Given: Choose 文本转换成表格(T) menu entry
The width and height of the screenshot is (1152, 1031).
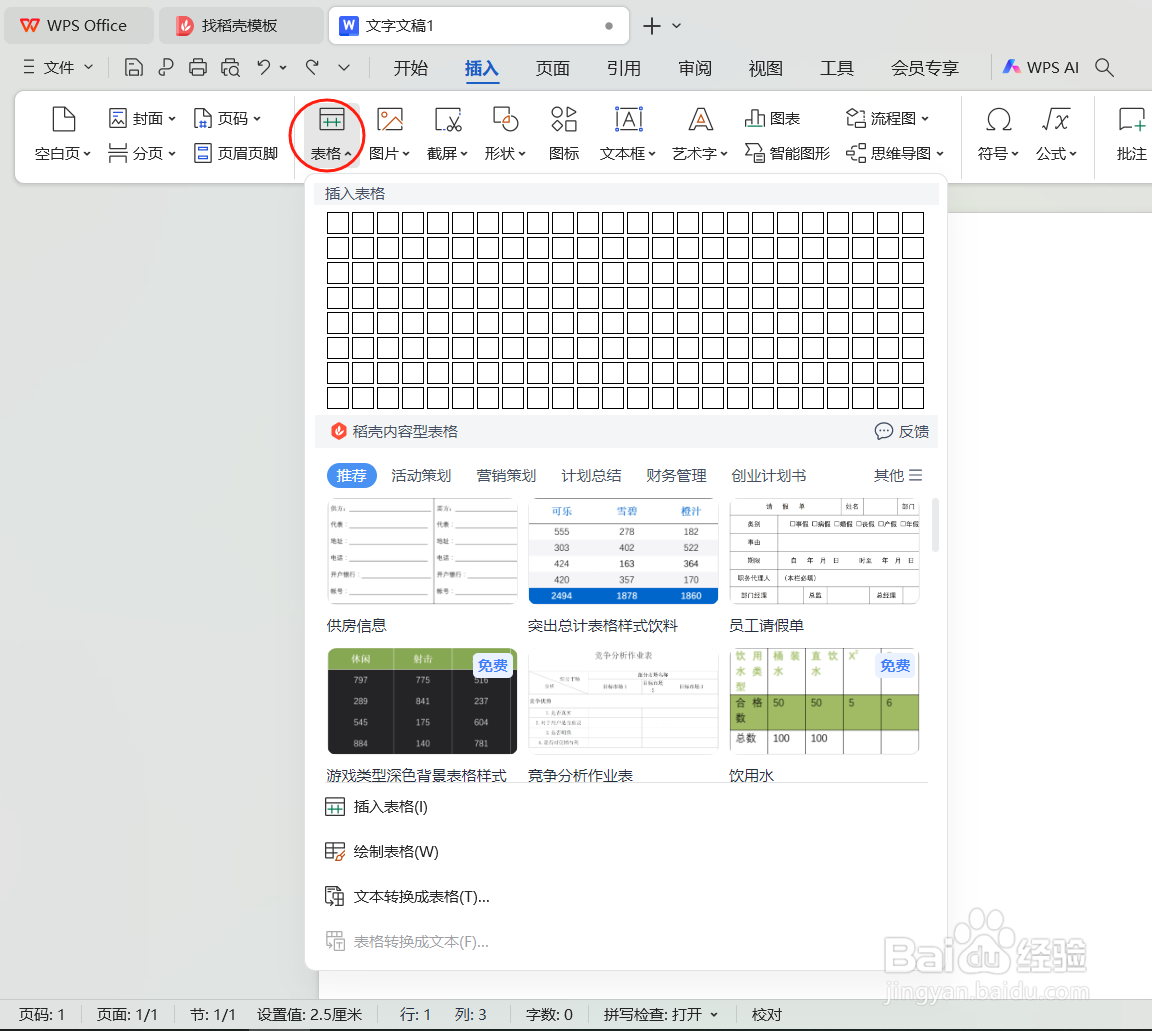Looking at the screenshot, I should click(407, 897).
